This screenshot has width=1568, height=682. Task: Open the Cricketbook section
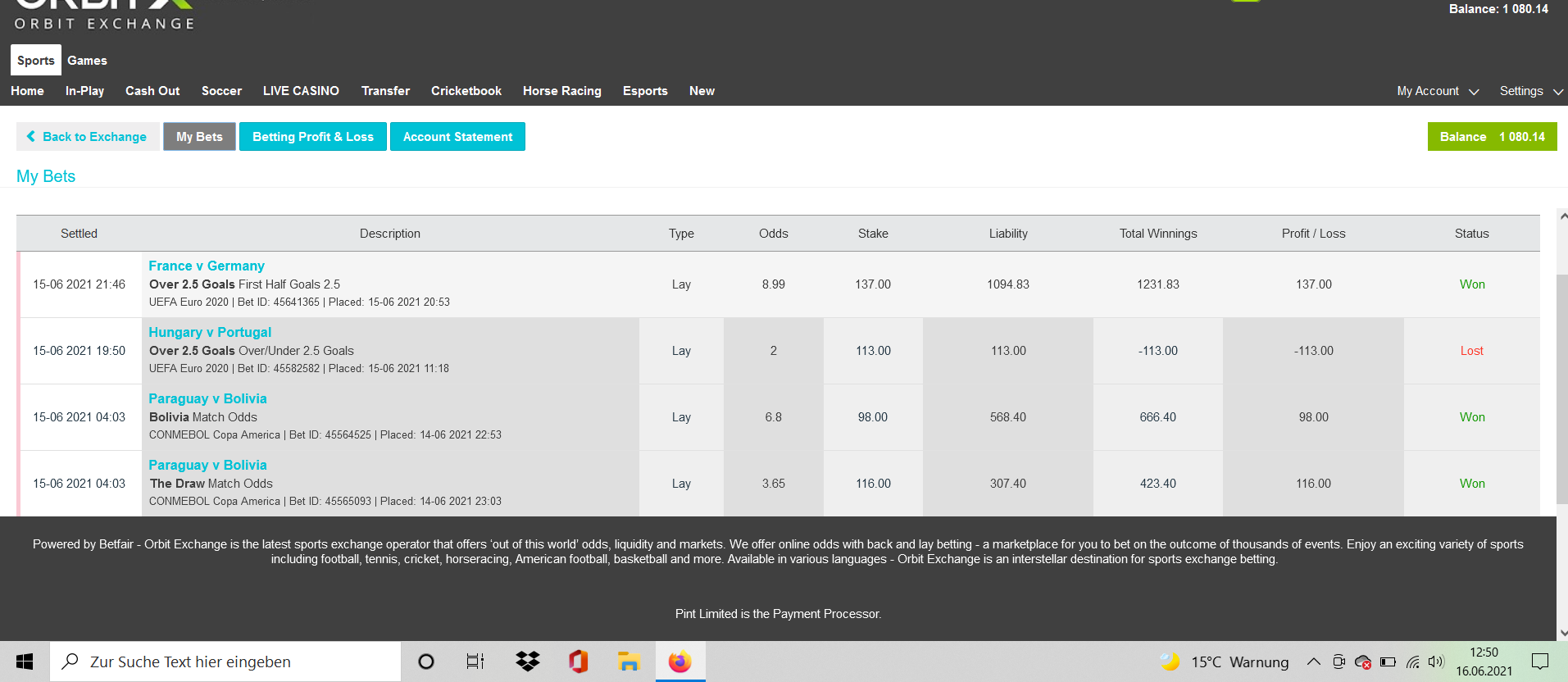(x=466, y=91)
